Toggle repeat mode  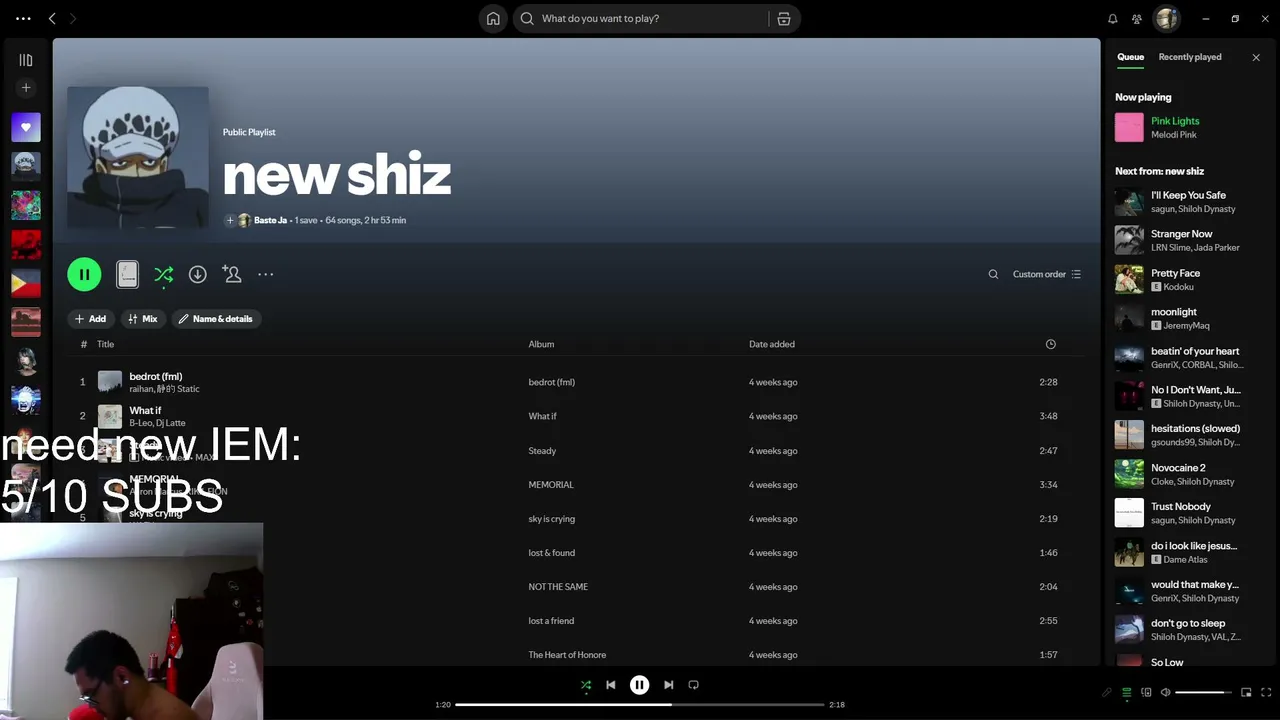pos(693,685)
